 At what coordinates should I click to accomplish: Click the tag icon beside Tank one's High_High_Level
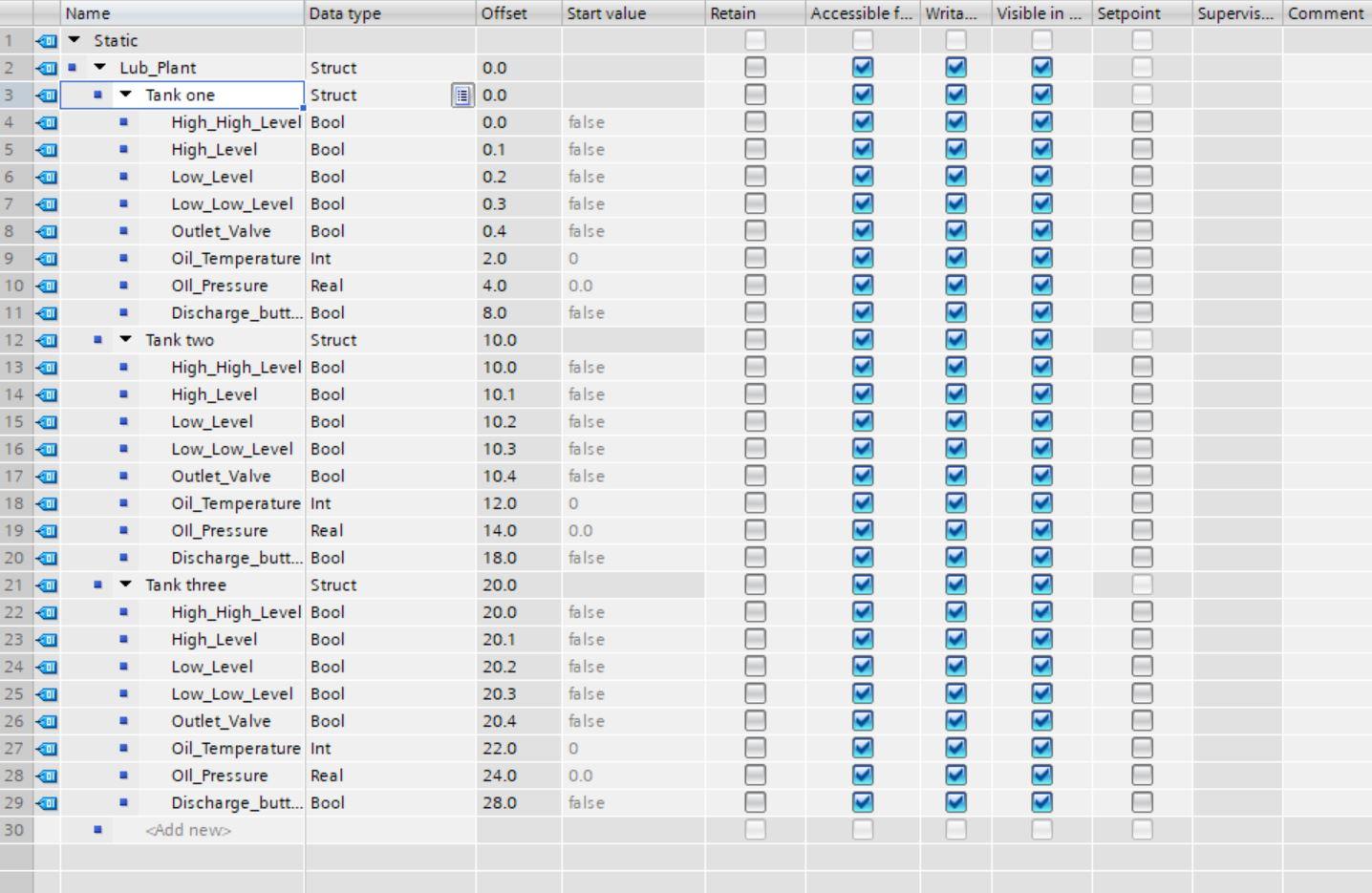[x=46, y=122]
